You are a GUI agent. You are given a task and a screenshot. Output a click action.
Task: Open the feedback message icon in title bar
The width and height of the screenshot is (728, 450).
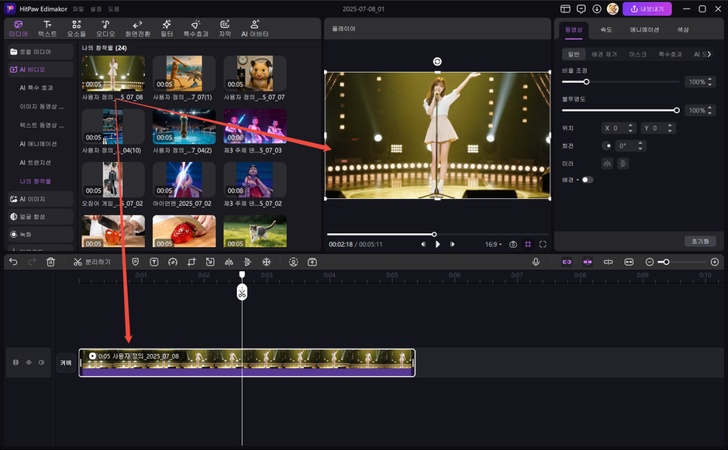coord(581,9)
